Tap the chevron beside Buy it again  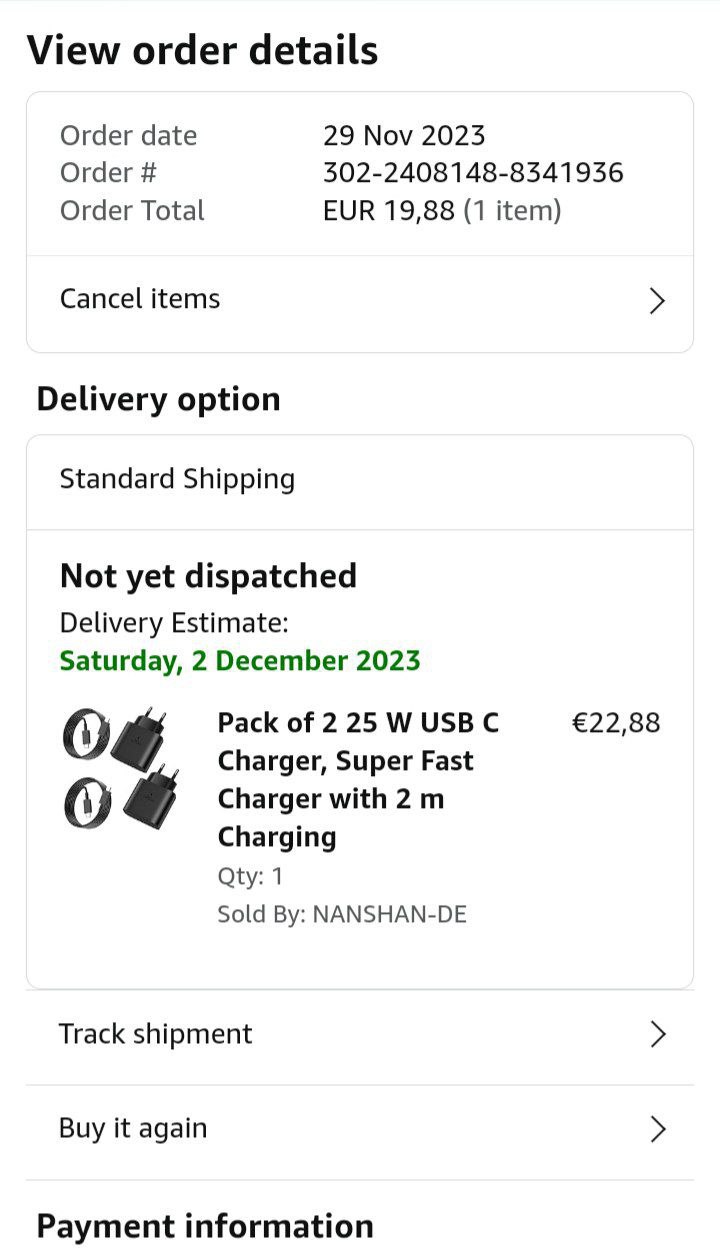point(657,1129)
